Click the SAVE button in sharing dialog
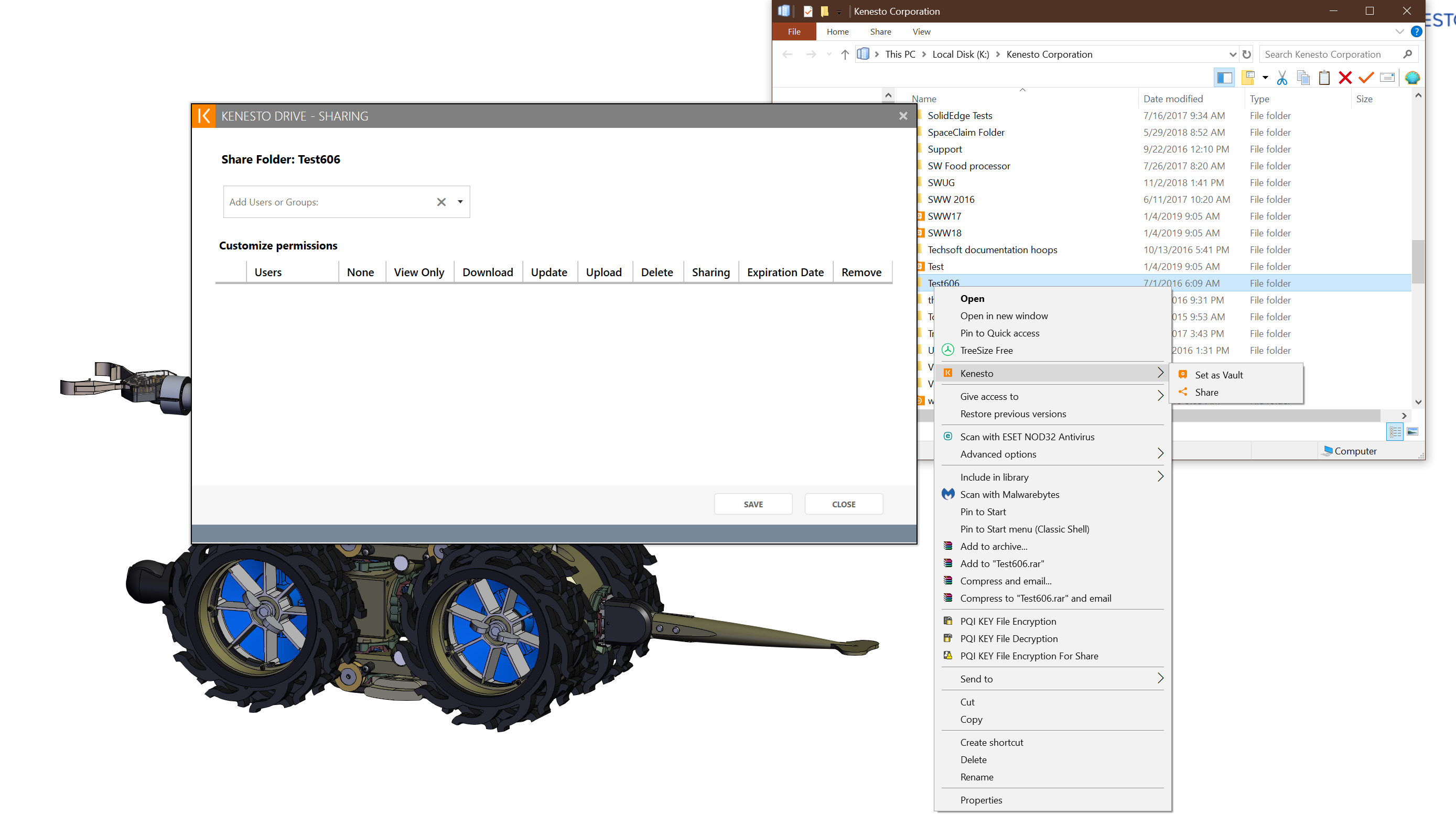Viewport: 1456px width, 837px height. [753, 504]
